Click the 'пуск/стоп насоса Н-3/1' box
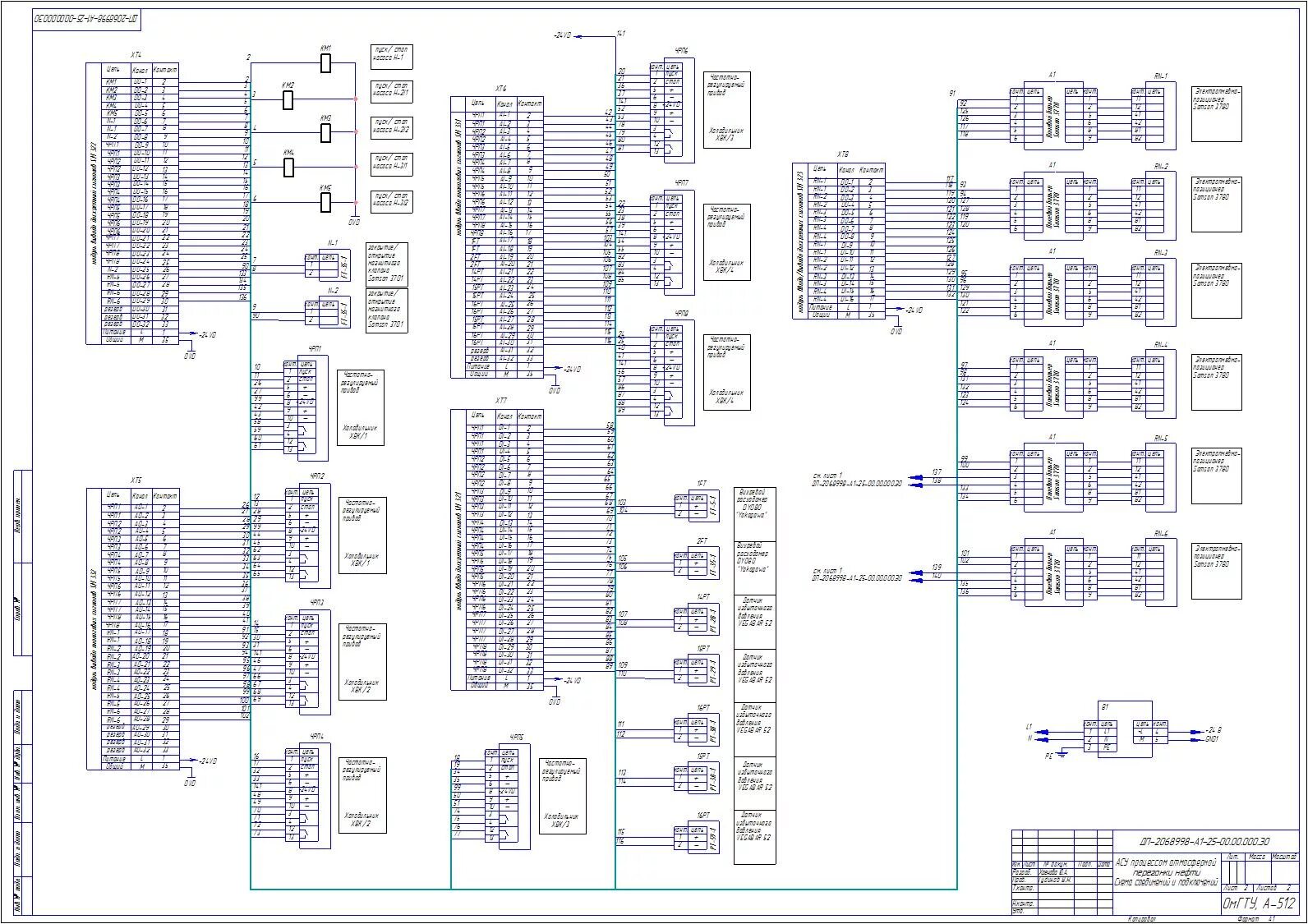The image size is (1308, 924). tap(392, 164)
